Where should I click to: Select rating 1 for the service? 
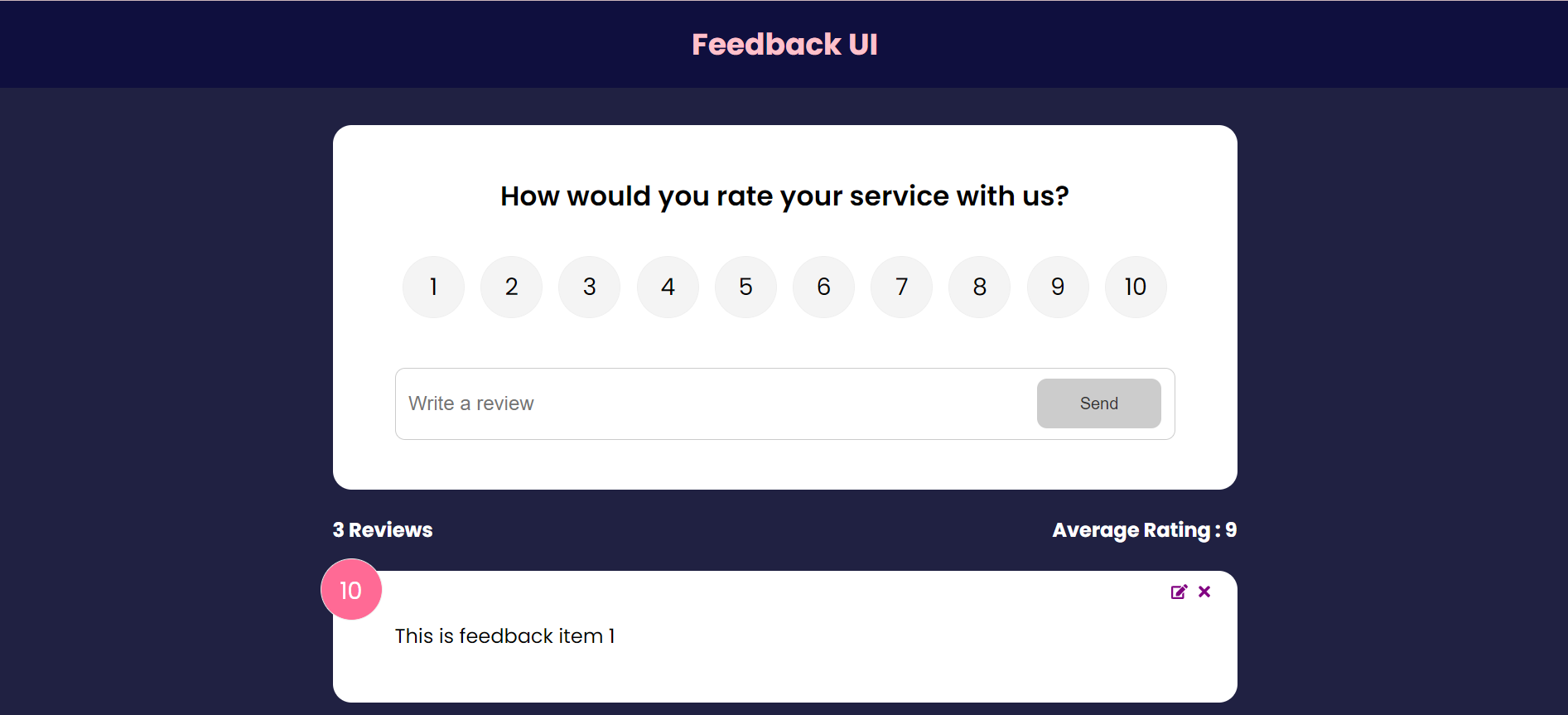click(433, 287)
